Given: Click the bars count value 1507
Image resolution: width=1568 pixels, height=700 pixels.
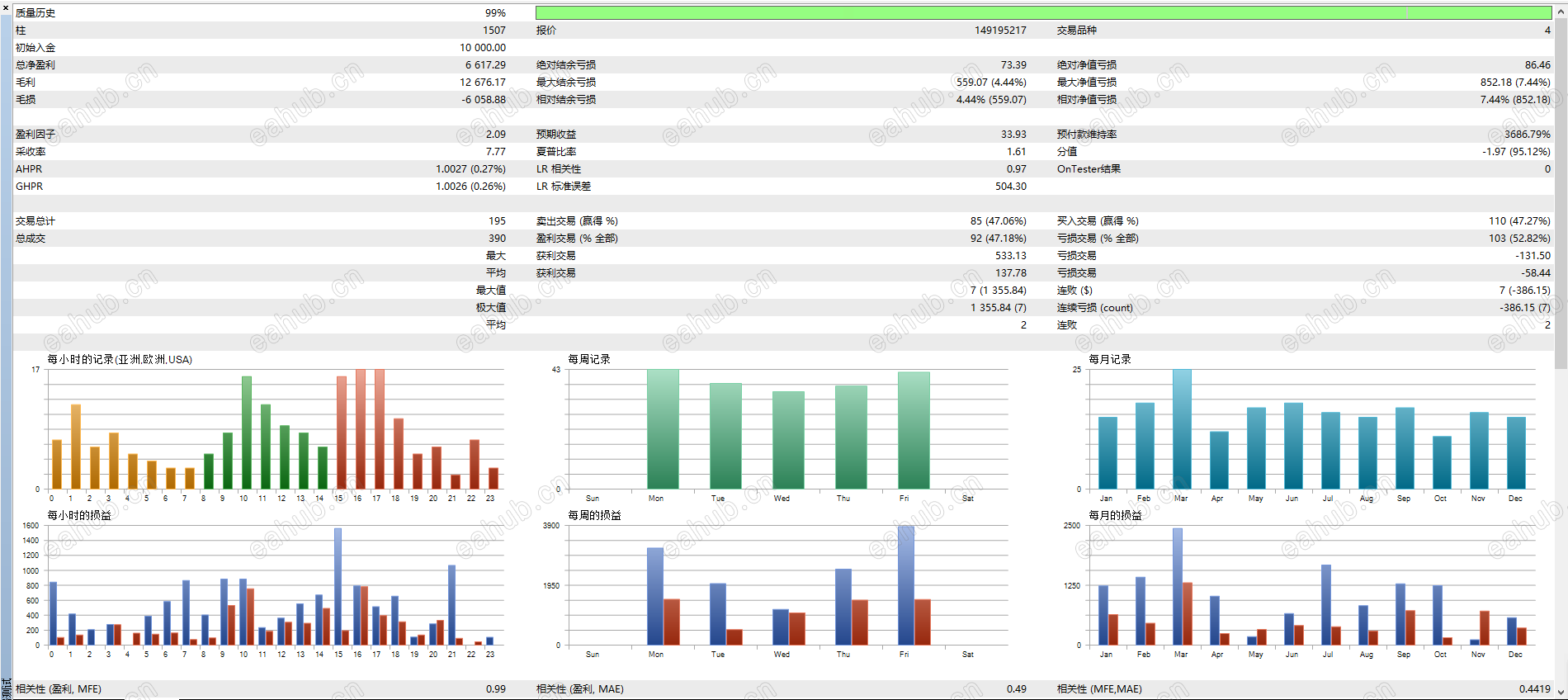Looking at the screenshot, I should coord(494,31).
